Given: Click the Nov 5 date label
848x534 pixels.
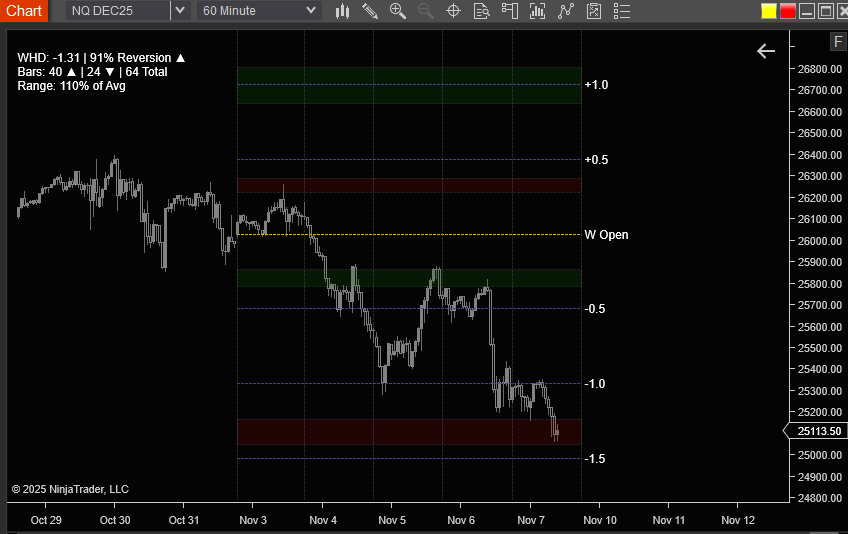Looking at the screenshot, I should point(392,520).
